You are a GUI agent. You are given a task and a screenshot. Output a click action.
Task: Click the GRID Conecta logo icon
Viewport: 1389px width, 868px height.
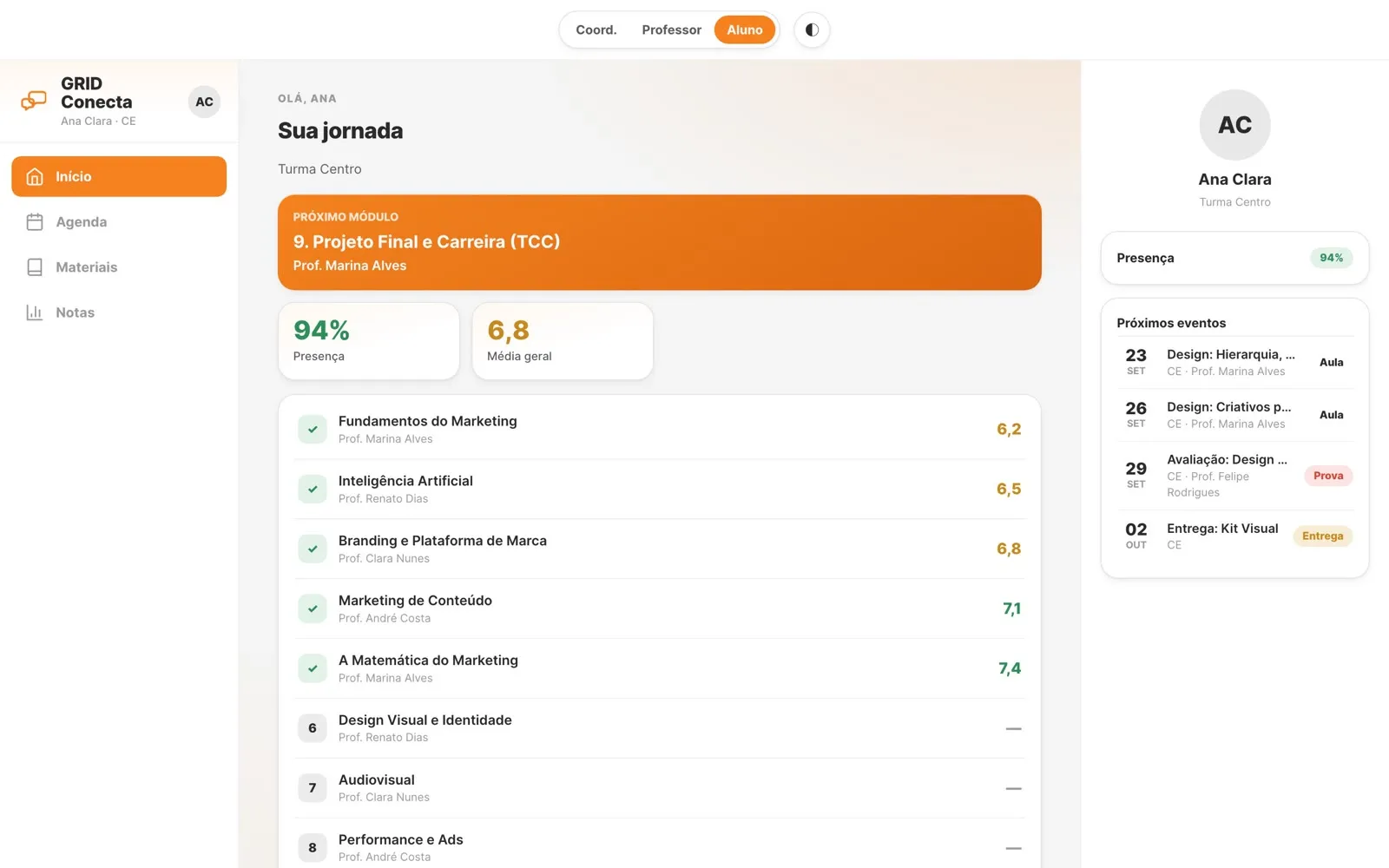[x=34, y=101]
